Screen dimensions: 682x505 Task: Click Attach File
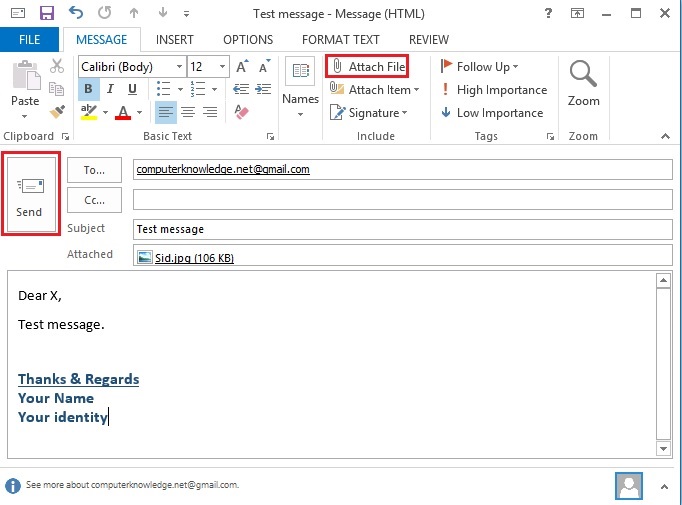tap(368, 67)
